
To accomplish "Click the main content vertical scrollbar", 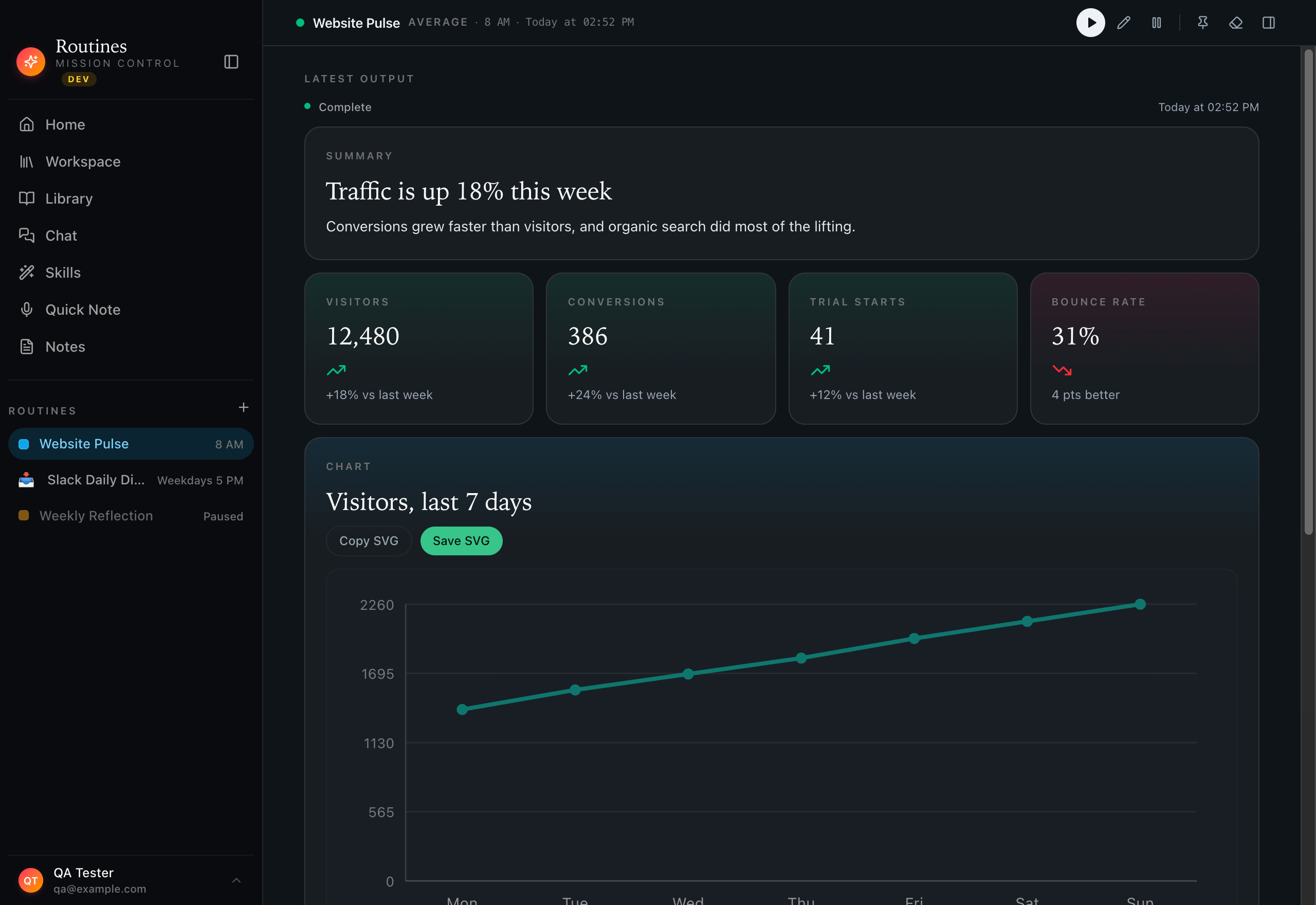I will (x=1309, y=292).
